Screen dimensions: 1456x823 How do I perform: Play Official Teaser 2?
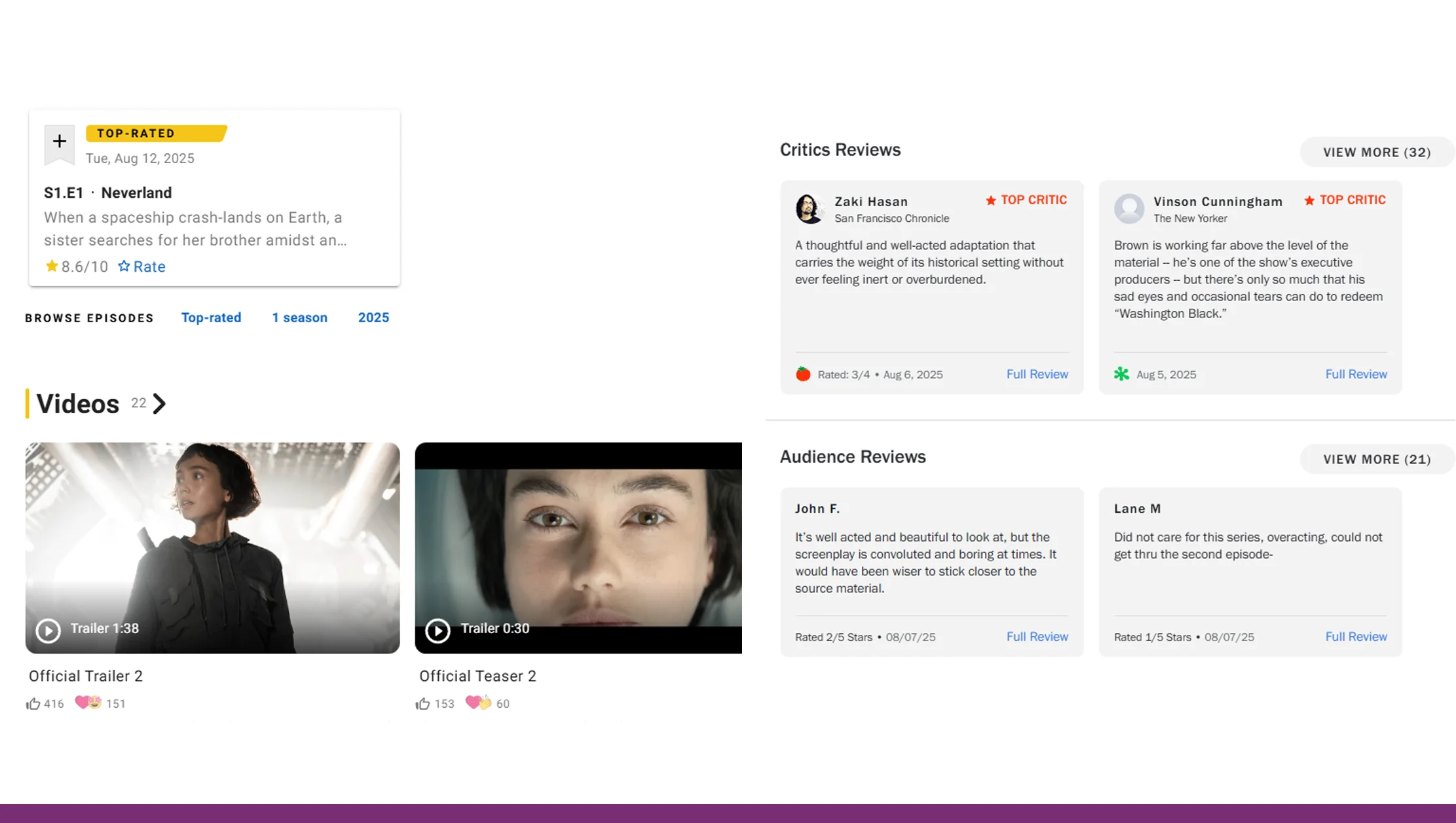(x=438, y=631)
